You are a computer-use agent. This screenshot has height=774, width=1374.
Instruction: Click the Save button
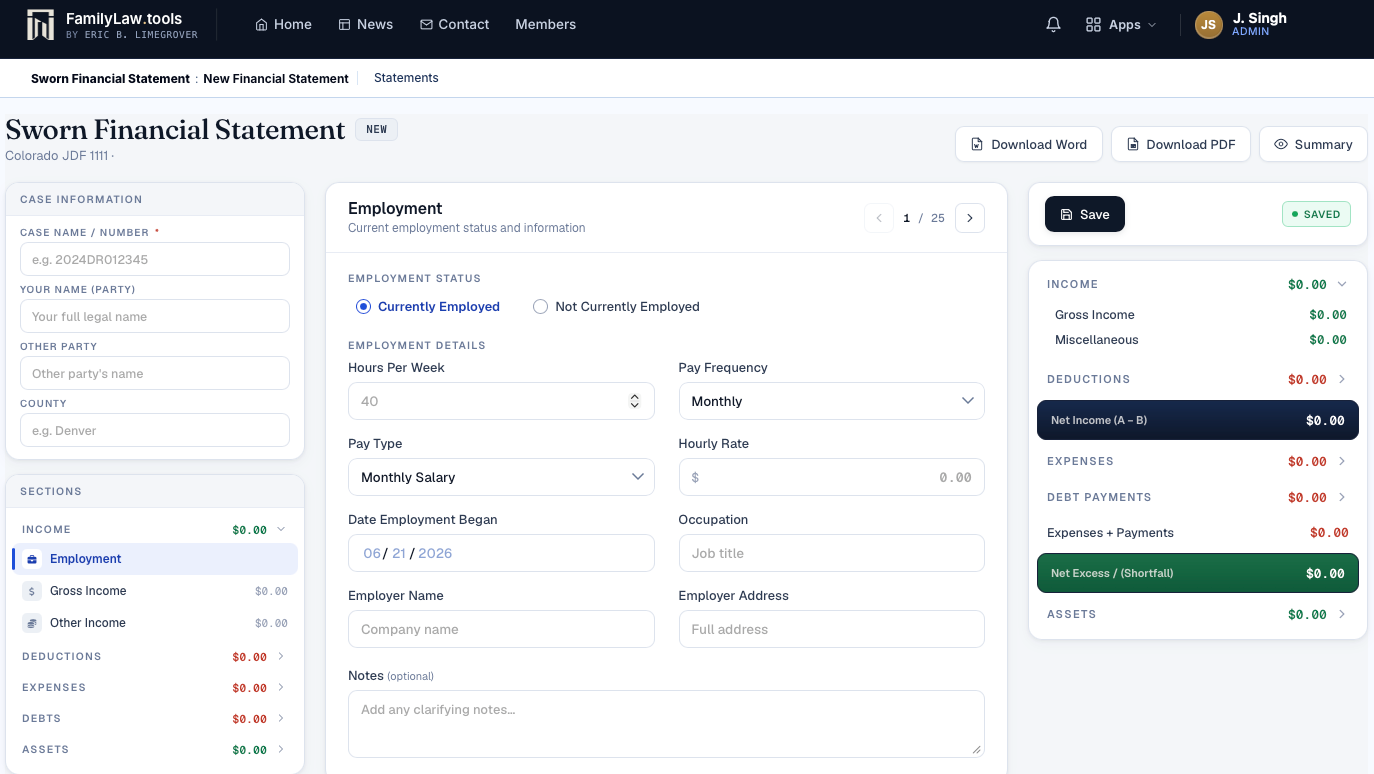coord(1085,215)
